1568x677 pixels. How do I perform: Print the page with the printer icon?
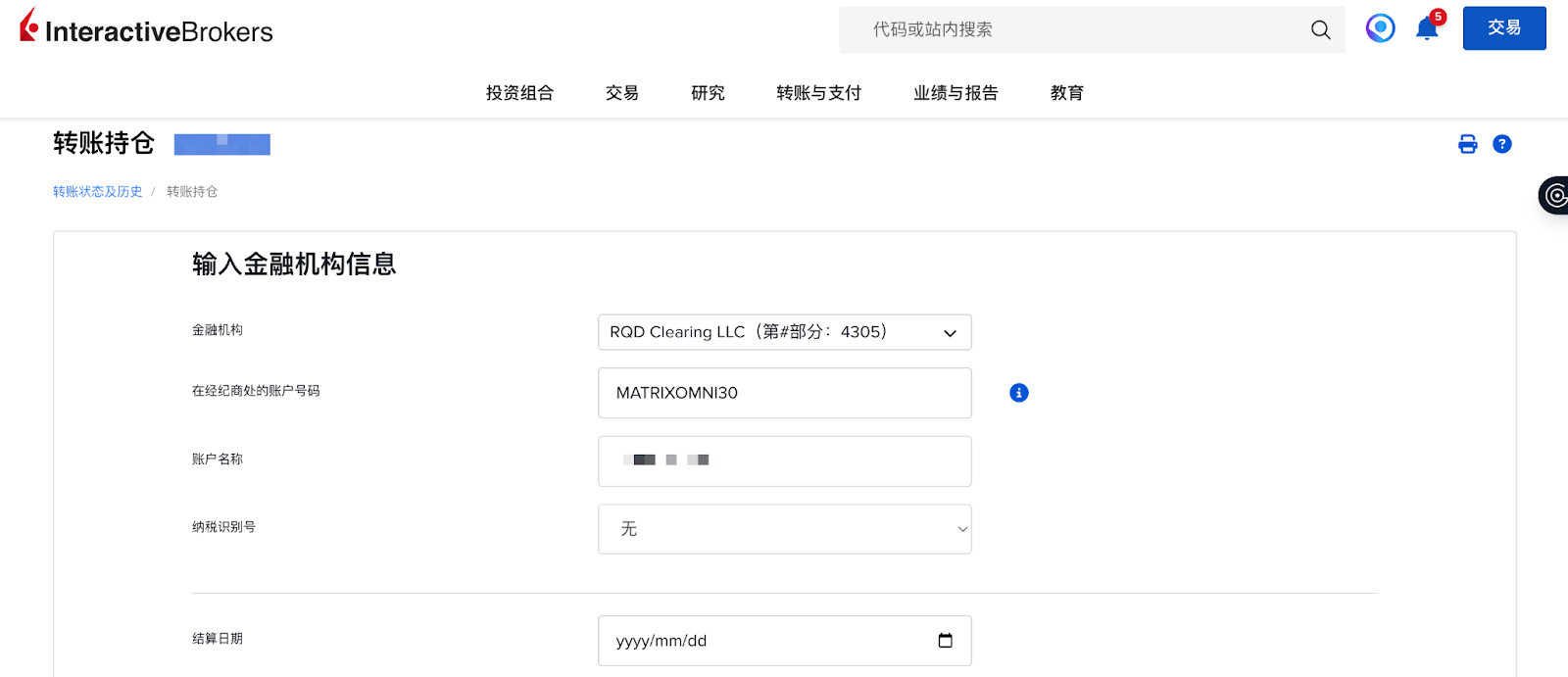1468,144
